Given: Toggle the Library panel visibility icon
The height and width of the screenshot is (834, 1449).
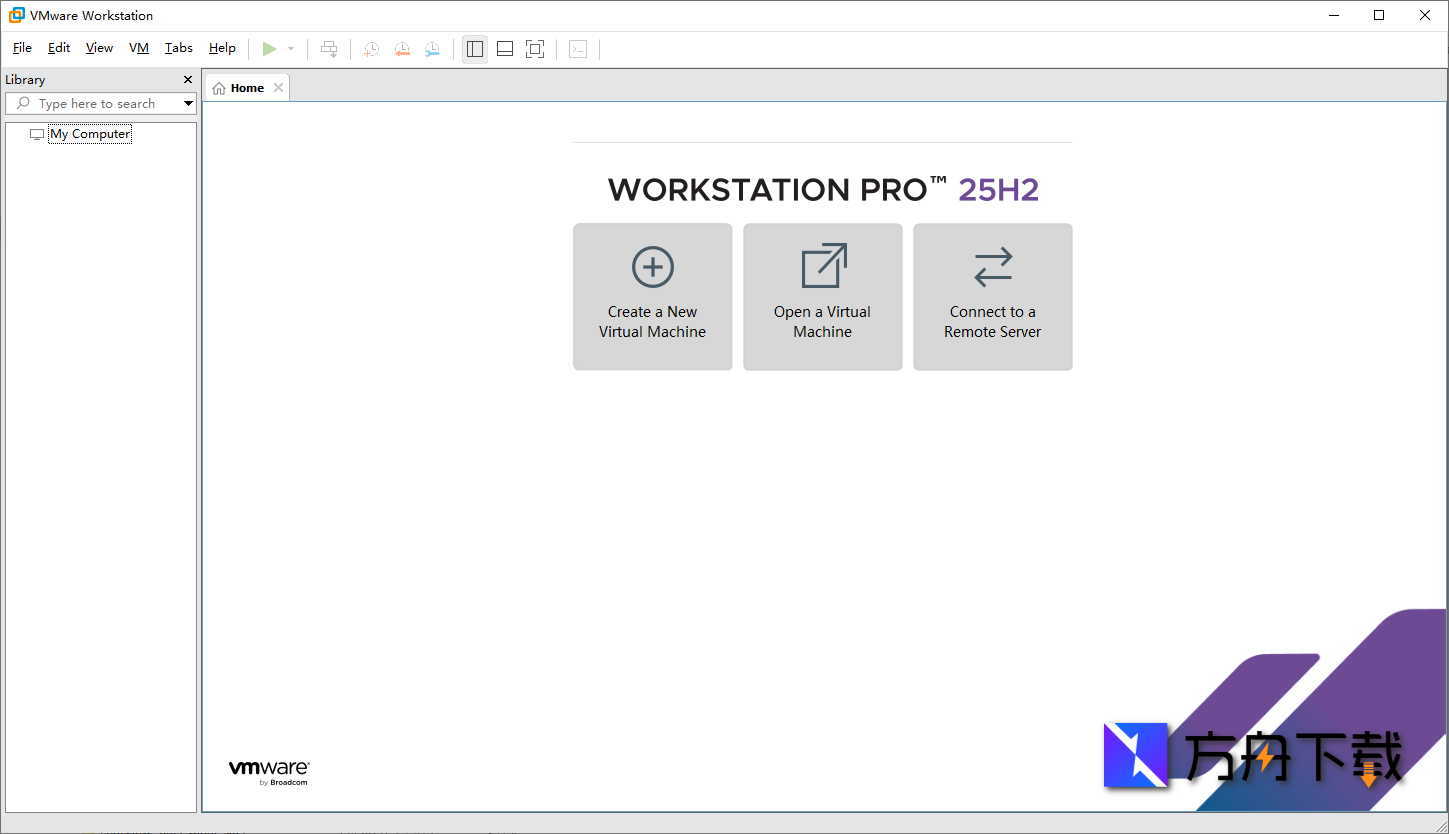Looking at the screenshot, I should pos(475,48).
